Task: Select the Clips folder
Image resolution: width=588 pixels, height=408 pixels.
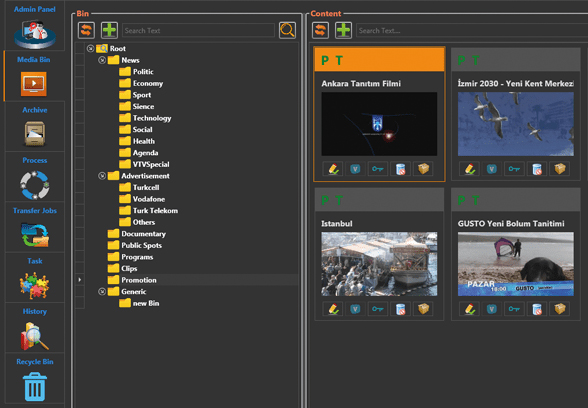Action: click(x=122, y=268)
